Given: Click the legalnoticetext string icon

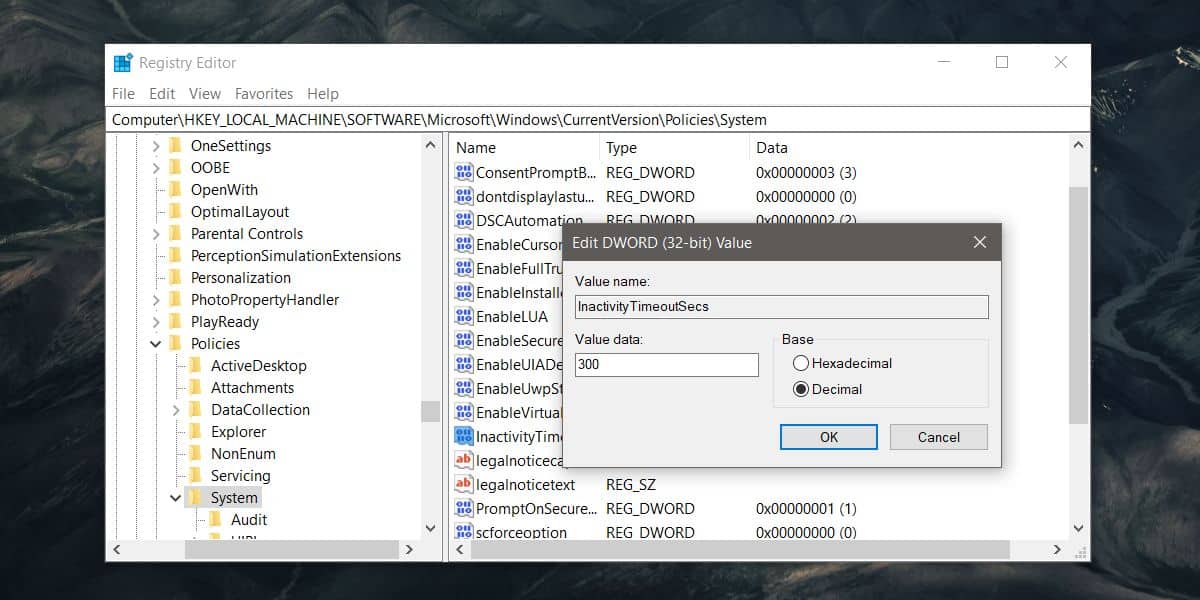Looking at the screenshot, I should 463,484.
